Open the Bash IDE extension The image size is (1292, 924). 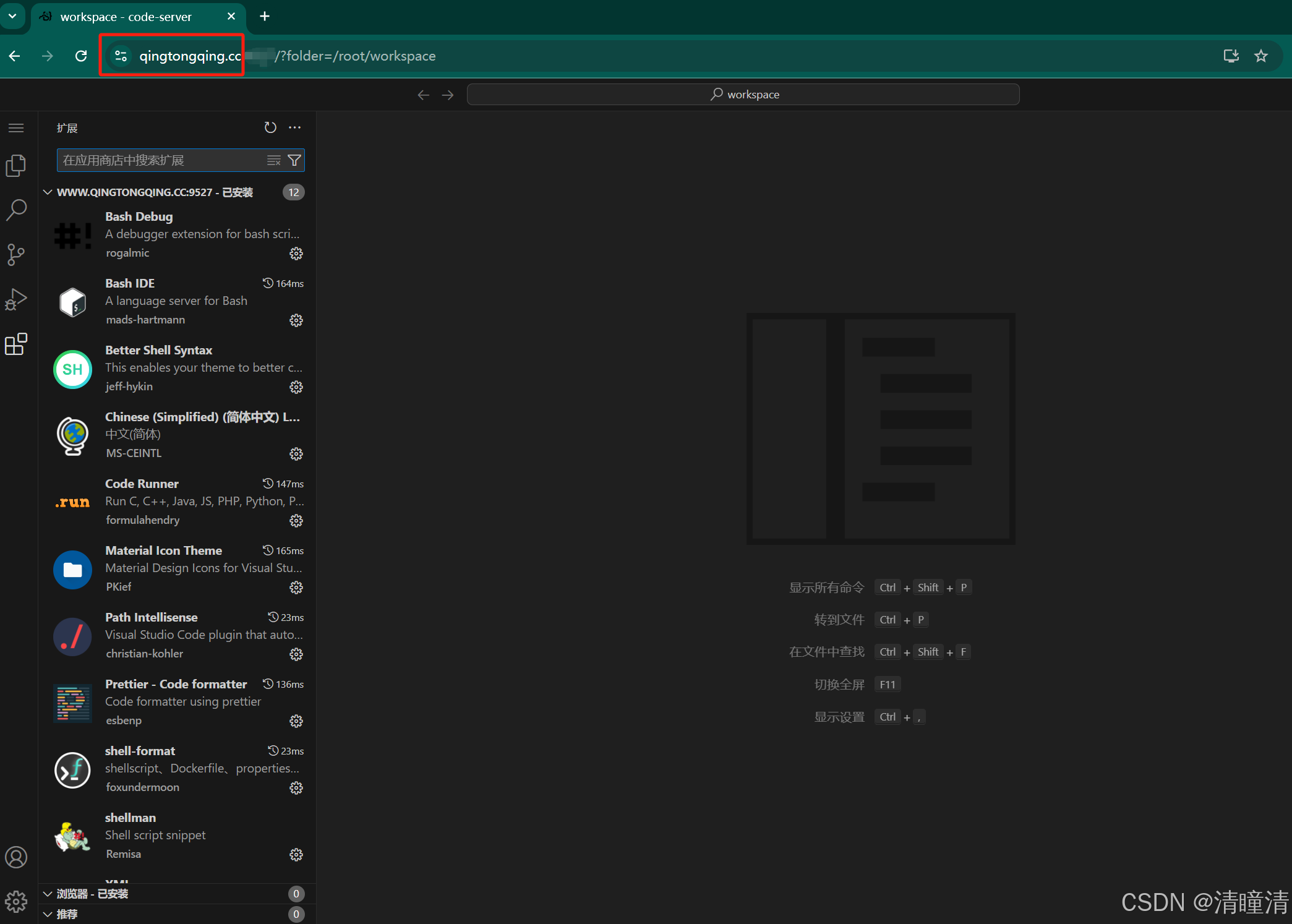(177, 302)
